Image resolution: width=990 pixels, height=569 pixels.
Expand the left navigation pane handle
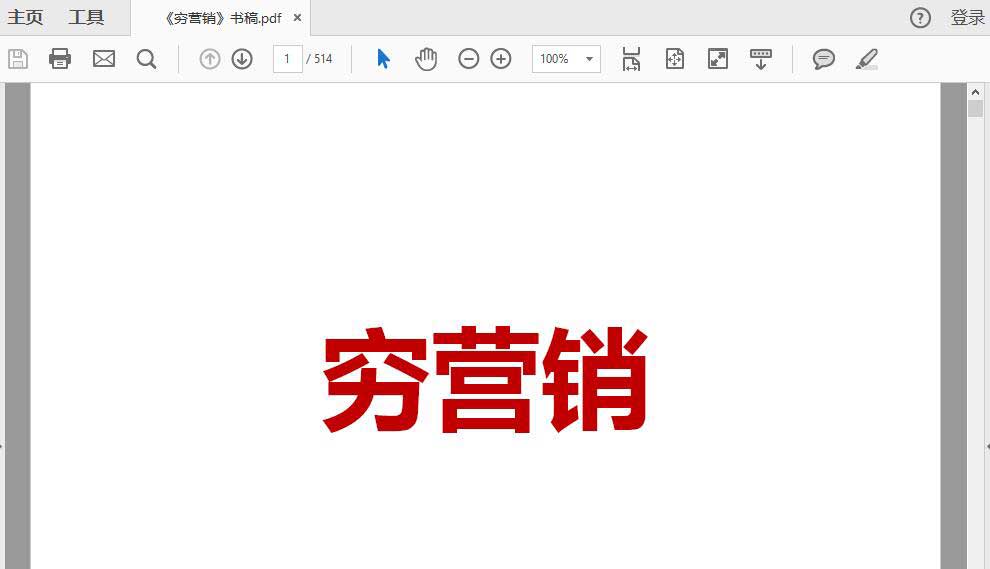(x=2, y=446)
